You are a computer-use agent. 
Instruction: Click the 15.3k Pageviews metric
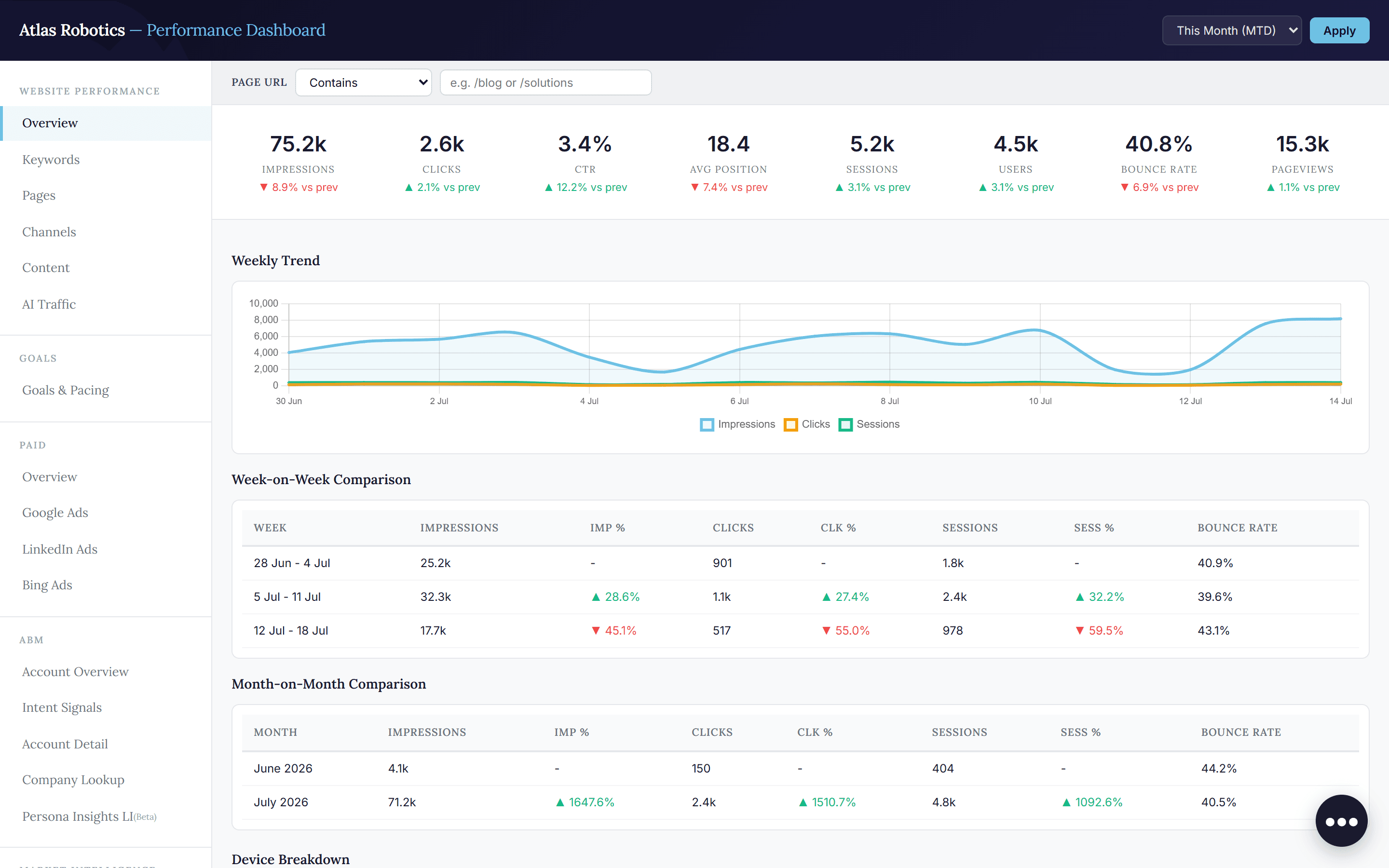pyautogui.click(x=1302, y=162)
